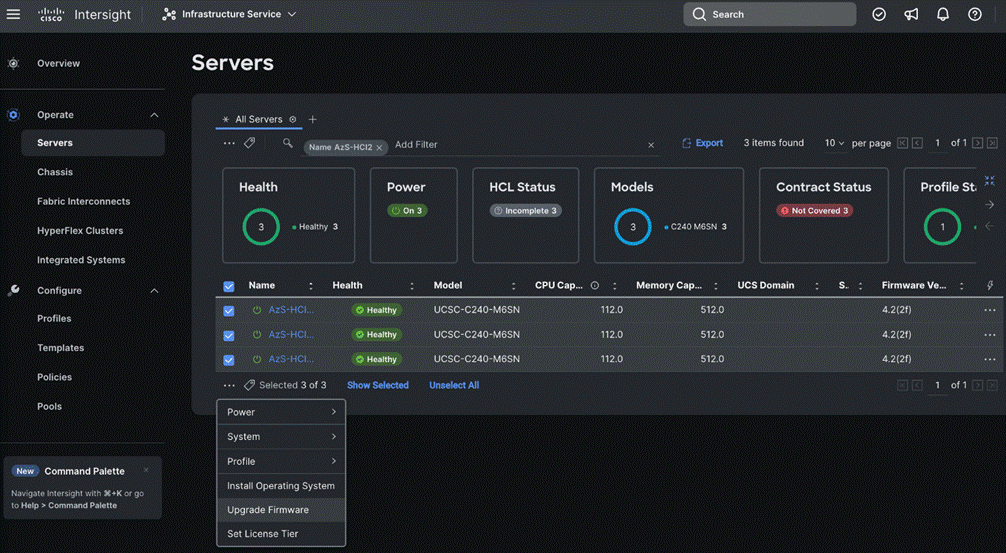Open Integrated Systems page

[x=81, y=260]
